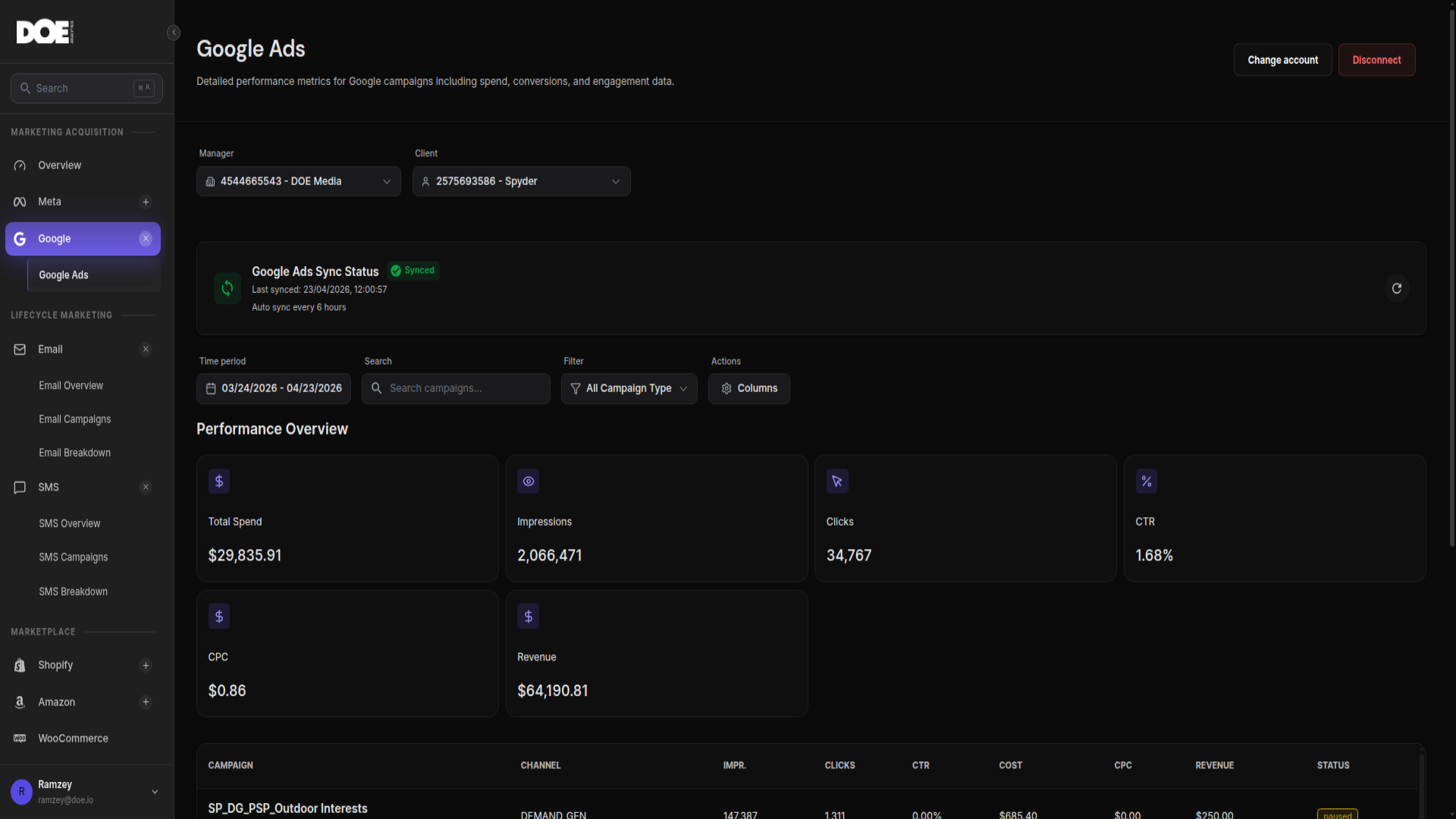This screenshot has height=819, width=1456.
Task: Open the Ramzey user menu chevron
Action: point(155,792)
